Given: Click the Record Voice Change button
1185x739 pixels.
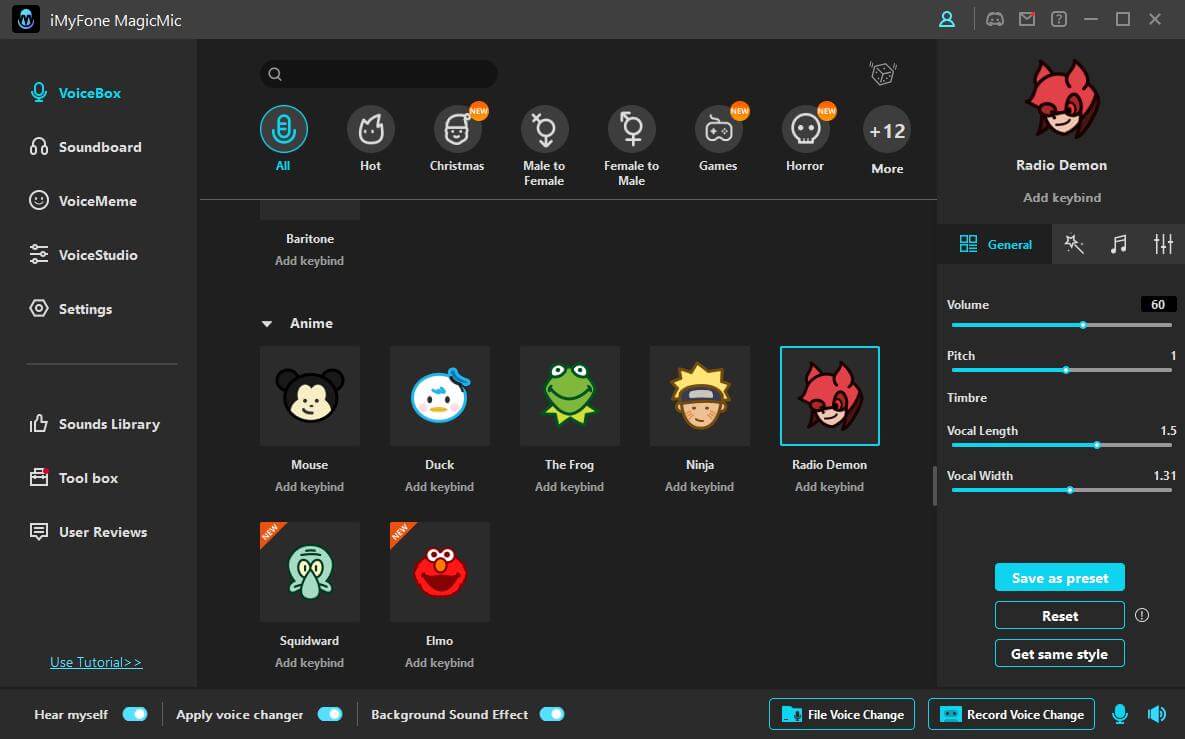Looking at the screenshot, I should [1011, 714].
